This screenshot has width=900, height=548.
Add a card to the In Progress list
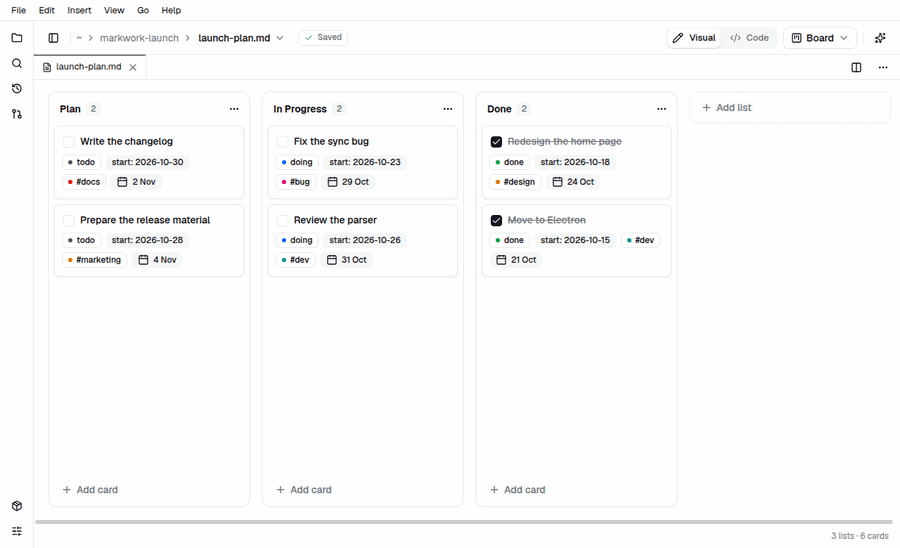[x=304, y=490]
